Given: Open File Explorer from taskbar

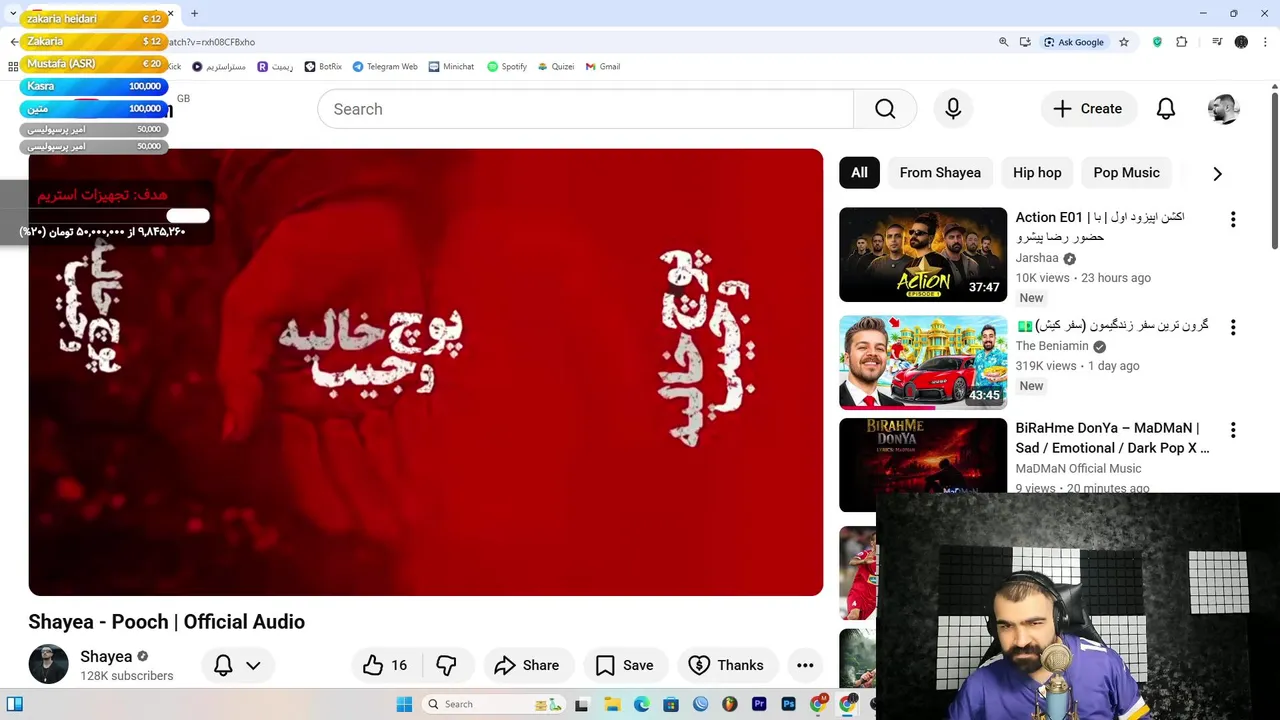Looking at the screenshot, I should pyautogui.click(x=612, y=704).
